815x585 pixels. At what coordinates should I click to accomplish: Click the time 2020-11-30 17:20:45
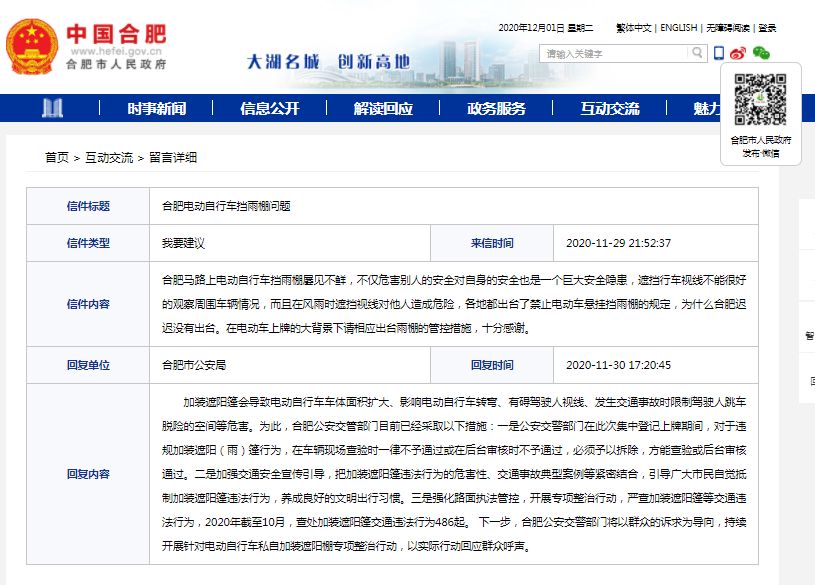619,365
